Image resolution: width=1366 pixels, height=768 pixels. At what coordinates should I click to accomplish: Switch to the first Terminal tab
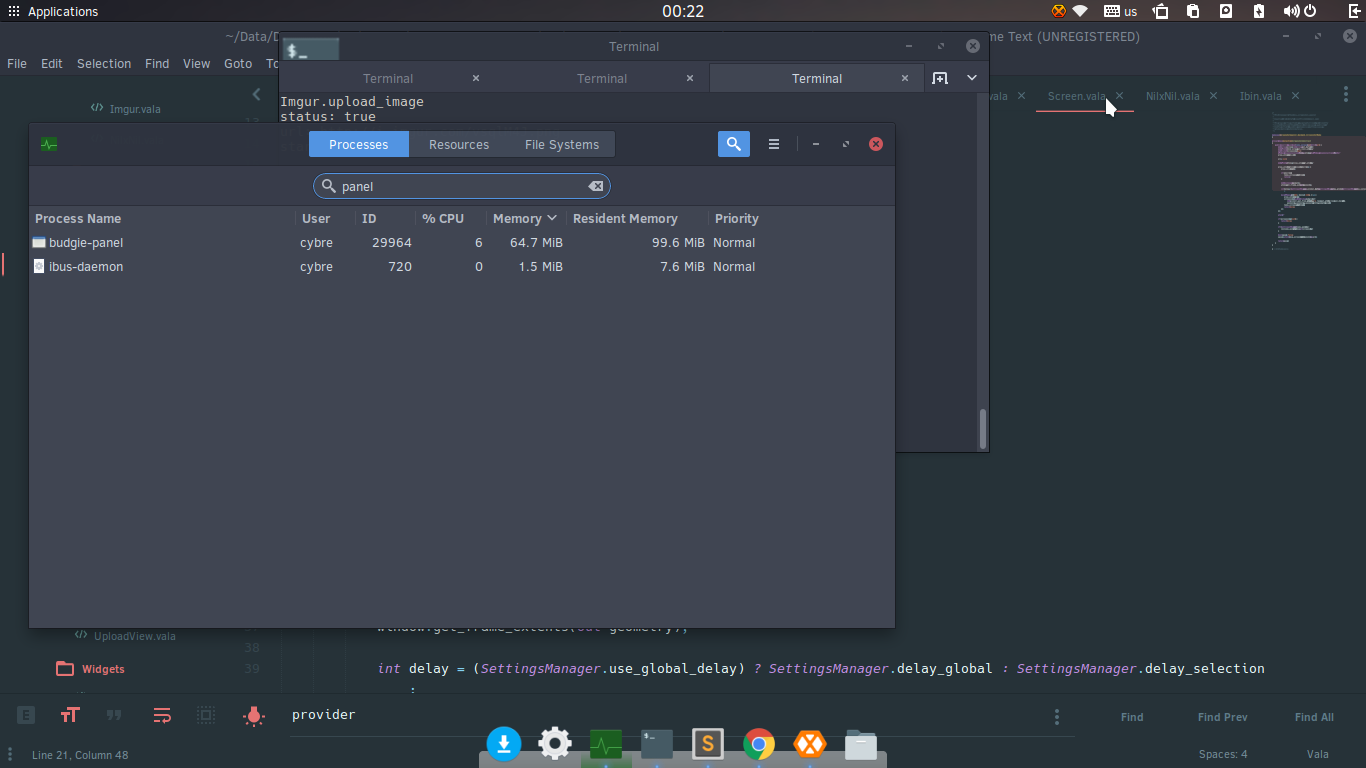(388, 78)
